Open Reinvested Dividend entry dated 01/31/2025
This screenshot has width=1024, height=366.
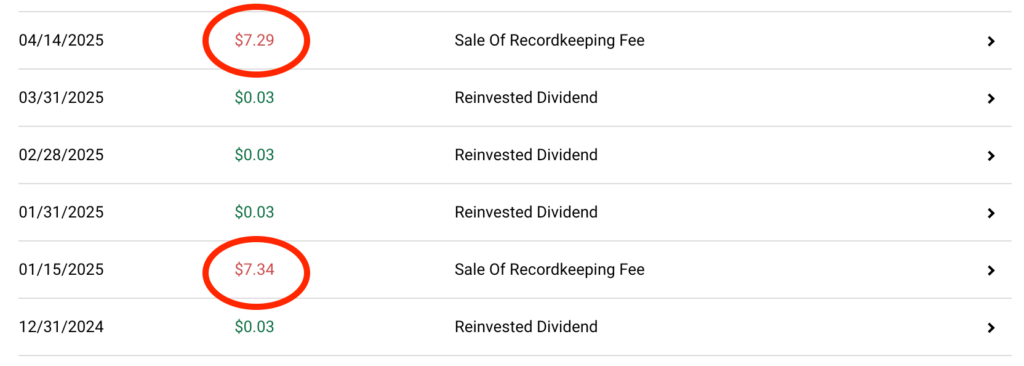(x=526, y=212)
